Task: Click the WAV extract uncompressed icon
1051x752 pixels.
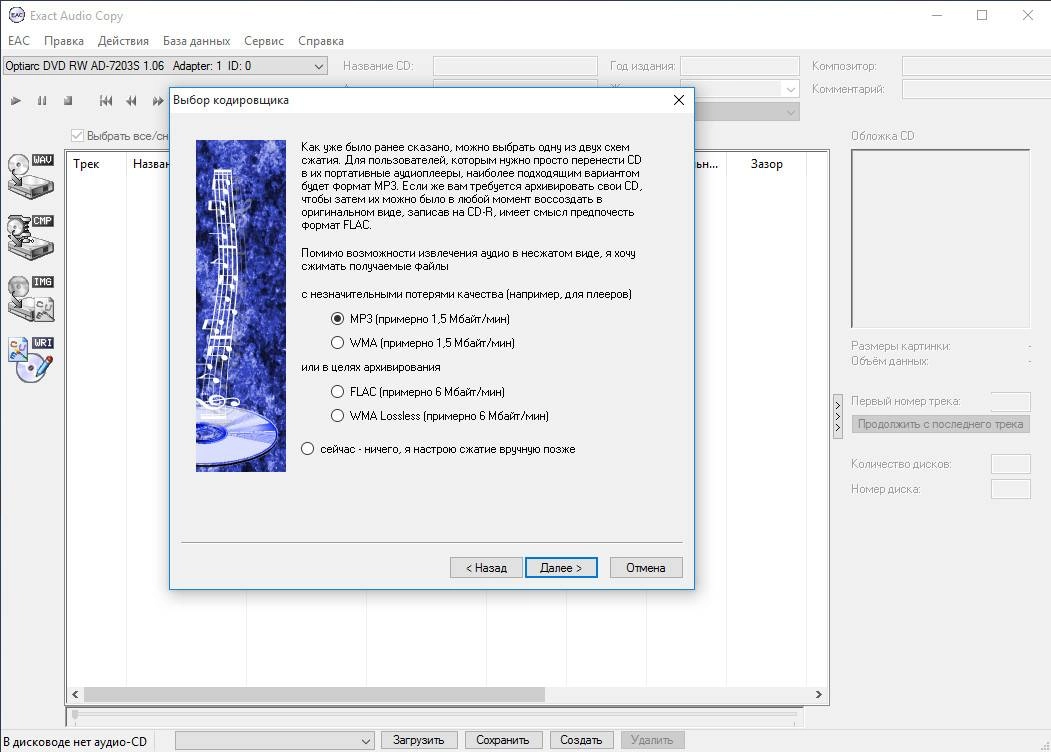Action: point(31,176)
